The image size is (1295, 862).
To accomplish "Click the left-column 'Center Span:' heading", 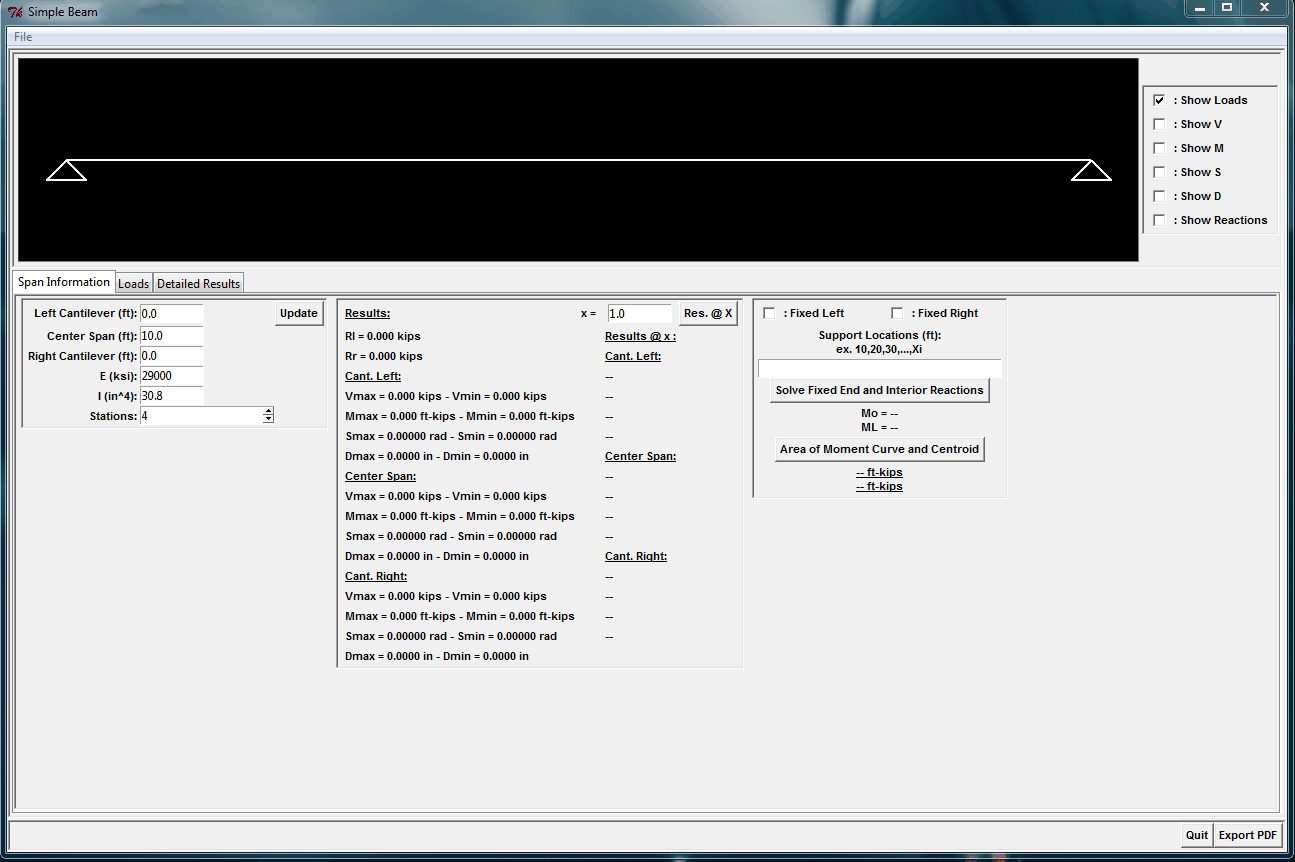I will tap(381, 476).
